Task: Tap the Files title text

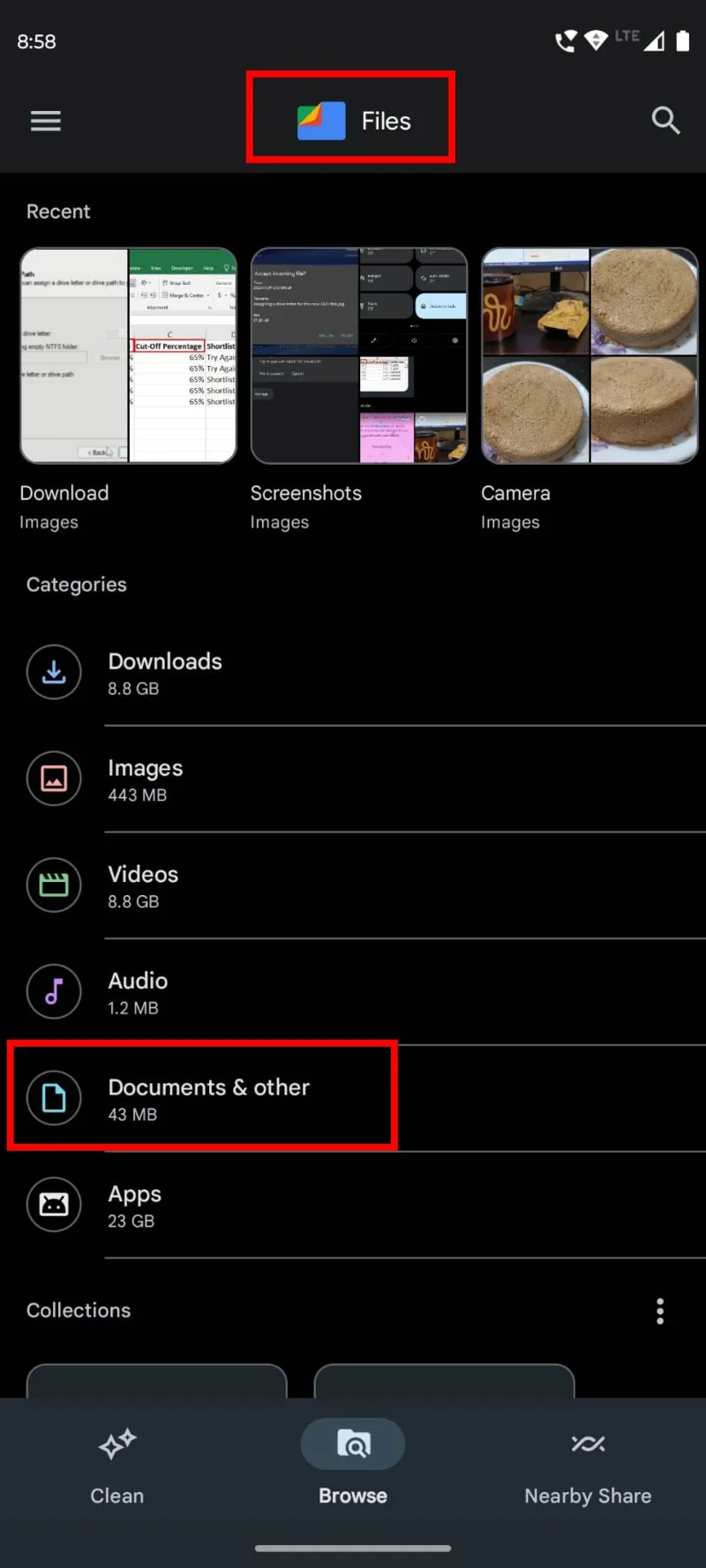Action: coord(386,121)
